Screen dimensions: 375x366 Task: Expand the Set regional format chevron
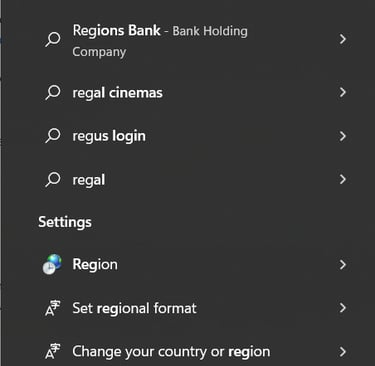click(x=342, y=308)
